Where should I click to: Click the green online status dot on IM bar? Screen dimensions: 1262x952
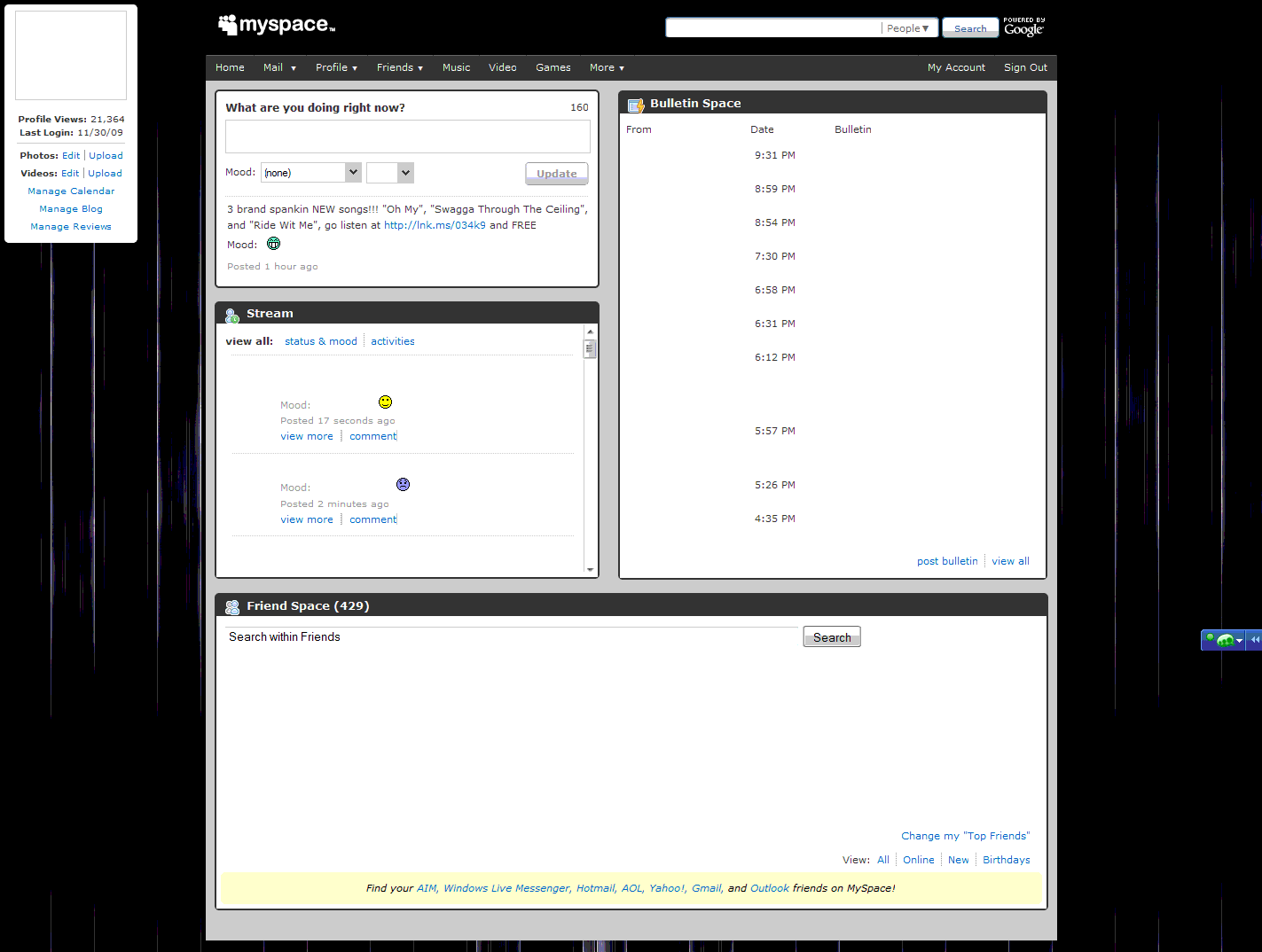pos(1210,639)
